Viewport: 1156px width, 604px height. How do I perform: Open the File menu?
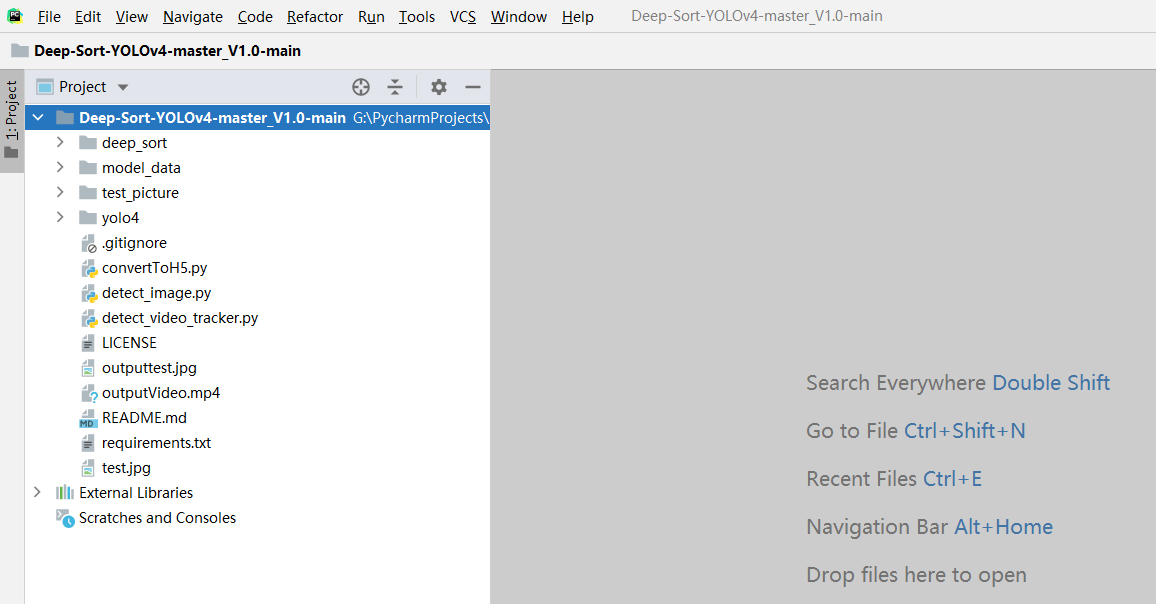click(x=49, y=16)
